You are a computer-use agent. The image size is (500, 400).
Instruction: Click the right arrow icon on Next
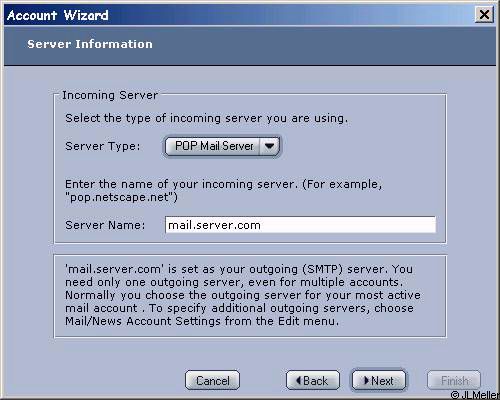366,380
